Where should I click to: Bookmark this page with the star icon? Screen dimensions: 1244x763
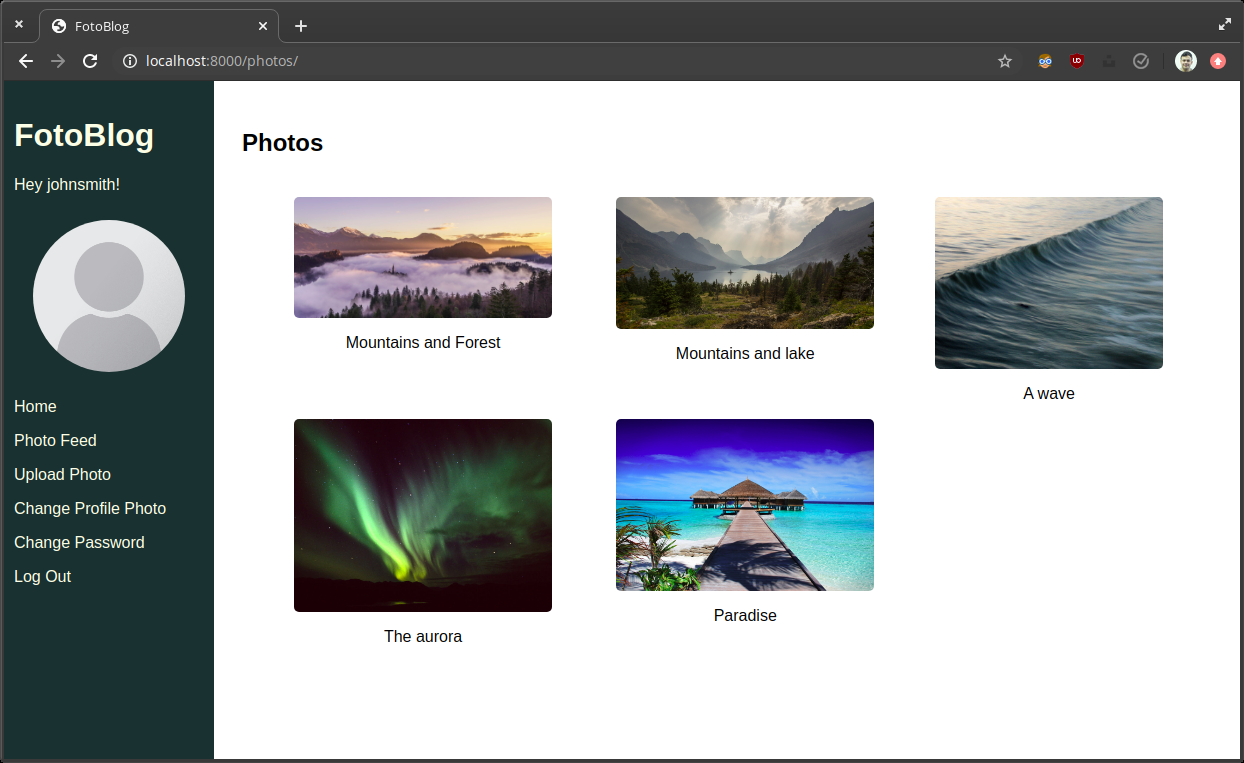pyautogui.click(x=1004, y=61)
